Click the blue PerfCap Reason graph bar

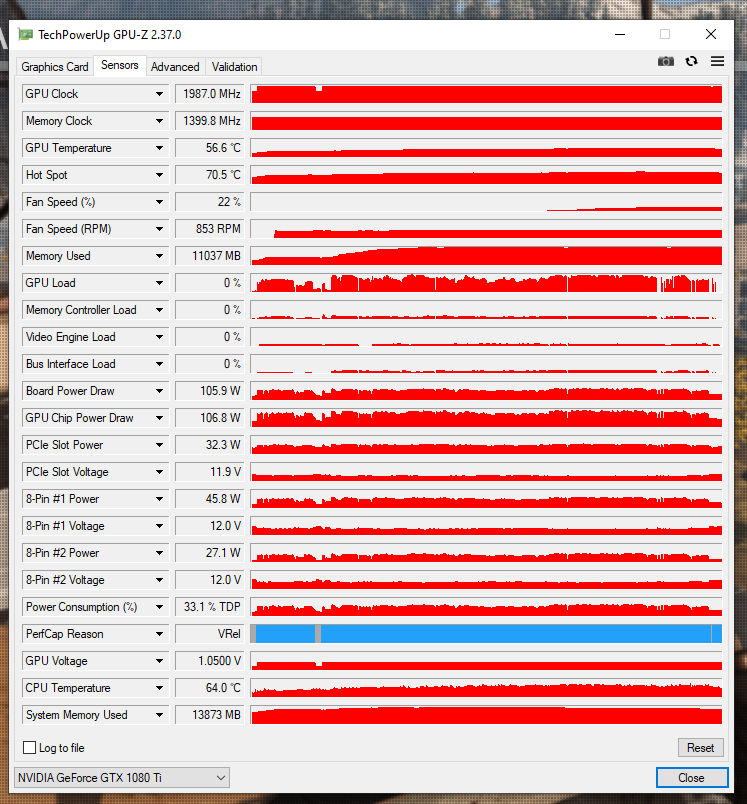pos(486,634)
